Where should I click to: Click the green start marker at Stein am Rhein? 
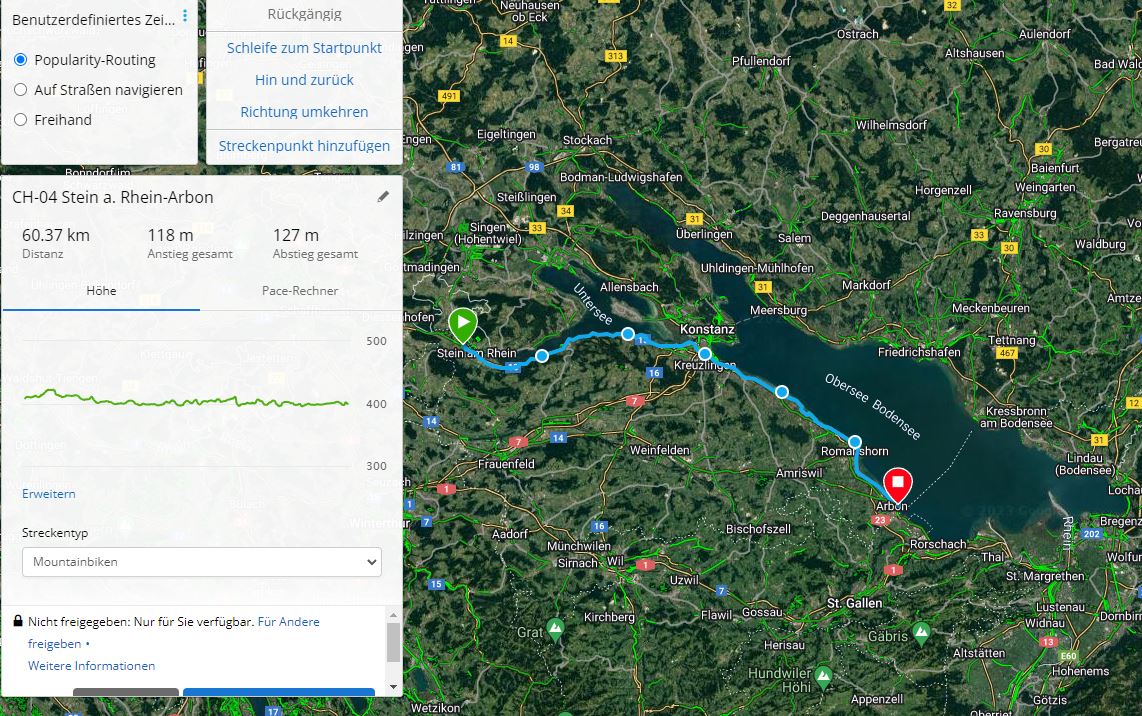coord(462,325)
